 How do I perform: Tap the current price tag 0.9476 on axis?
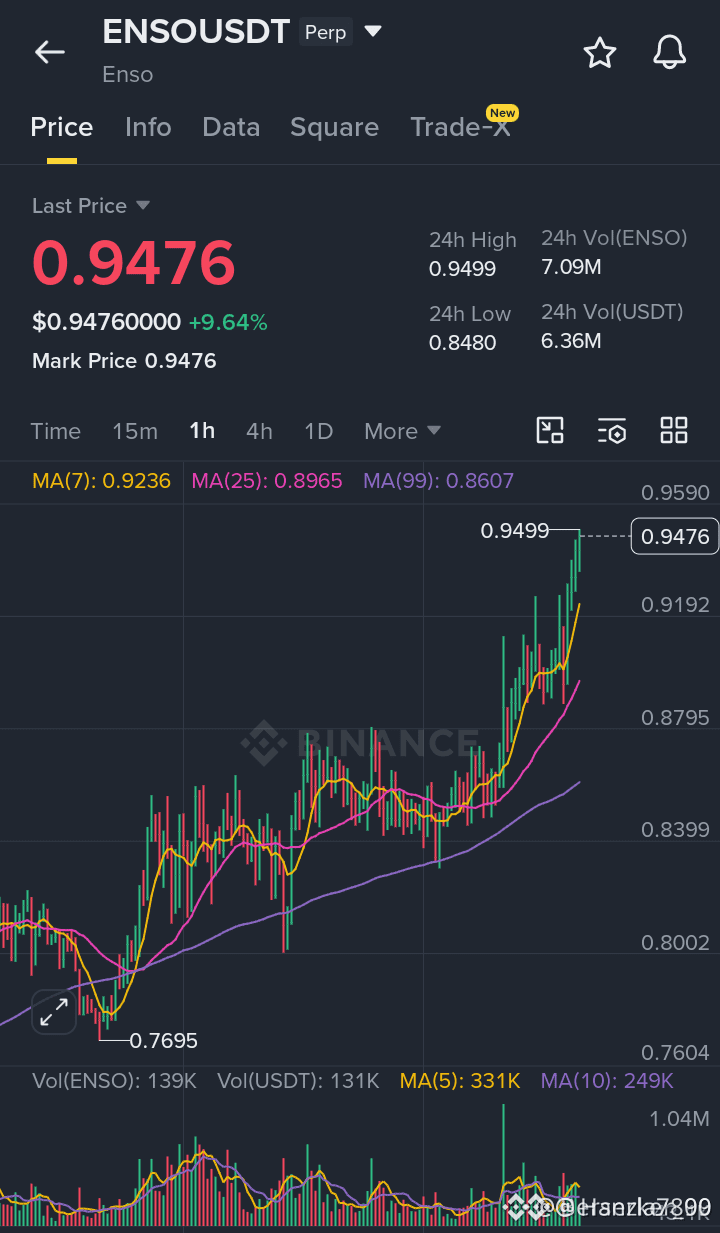(x=675, y=537)
